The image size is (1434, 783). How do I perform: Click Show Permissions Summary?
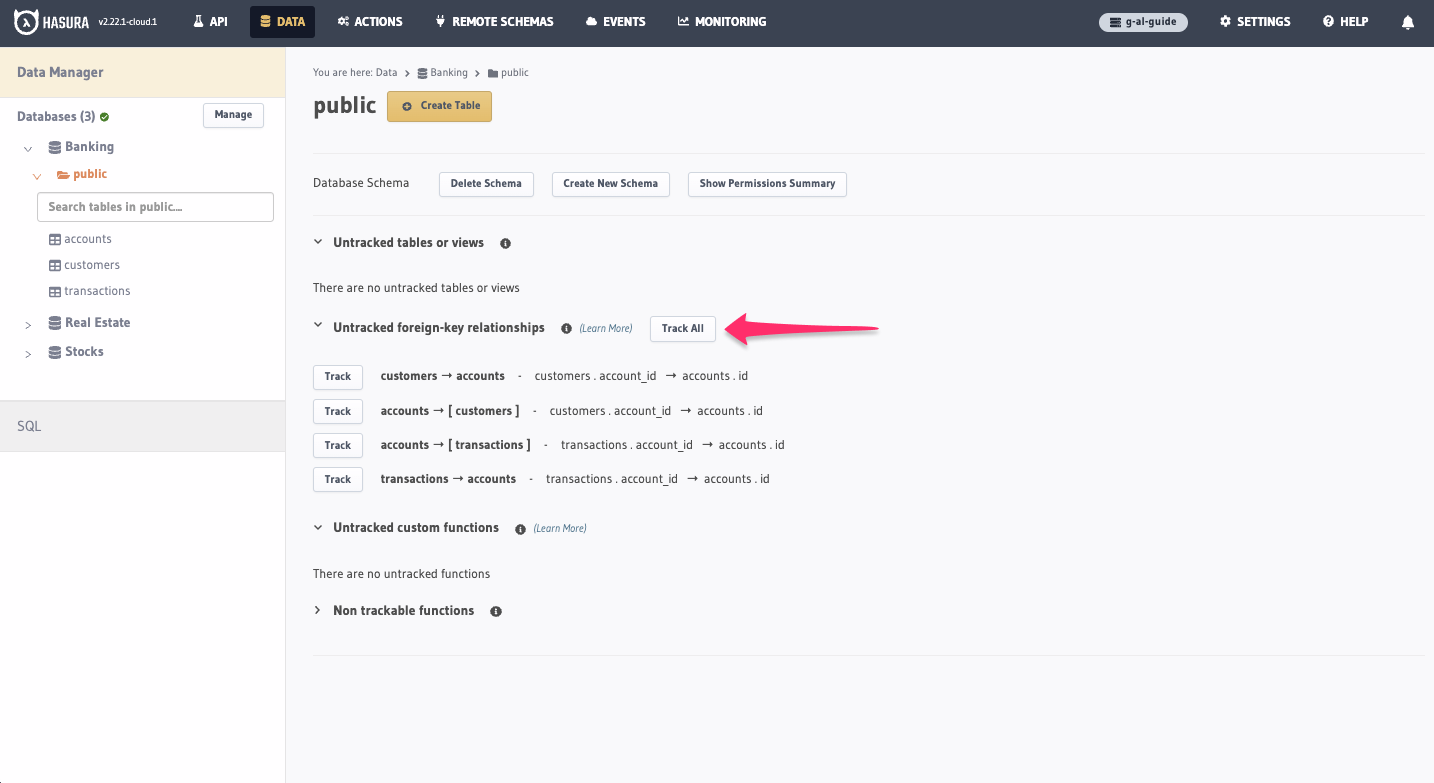[x=766, y=184]
